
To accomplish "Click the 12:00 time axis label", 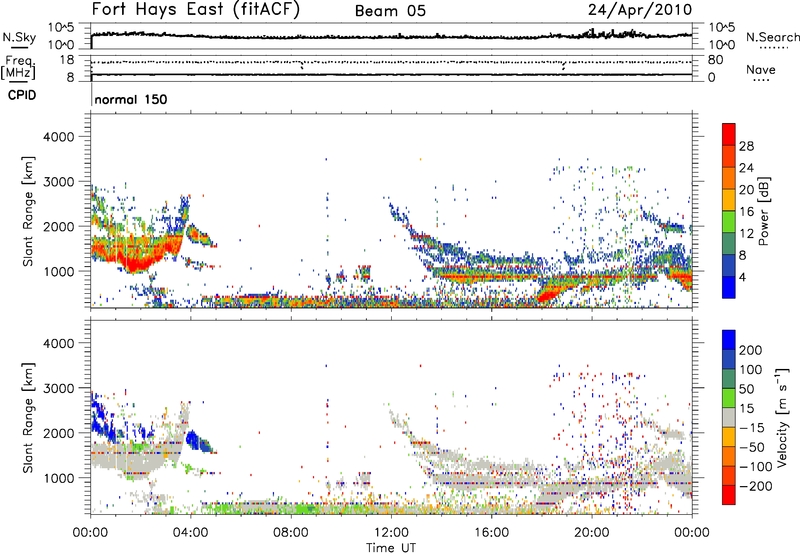I will point(391,533).
